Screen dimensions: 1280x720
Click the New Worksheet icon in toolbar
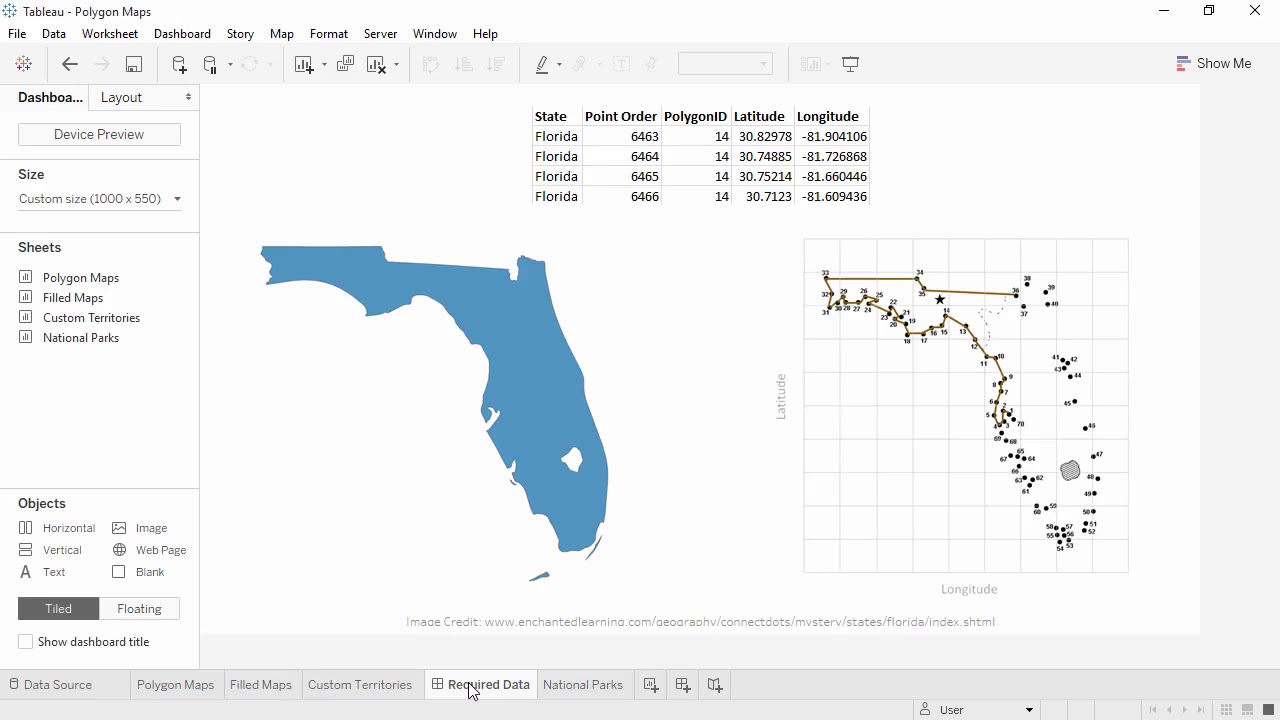pos(304,64)
